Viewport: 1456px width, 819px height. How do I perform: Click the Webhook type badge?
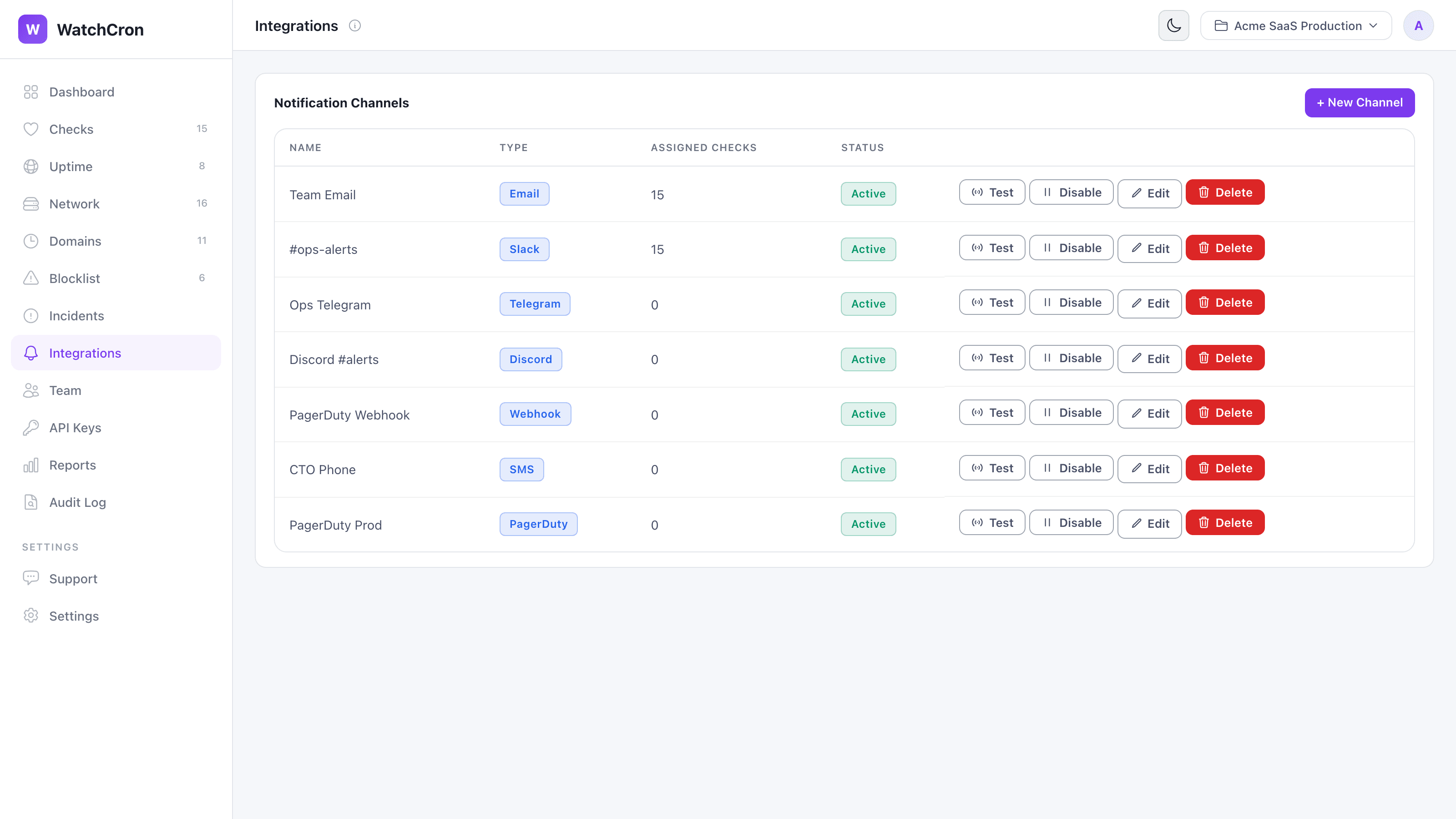535,414
